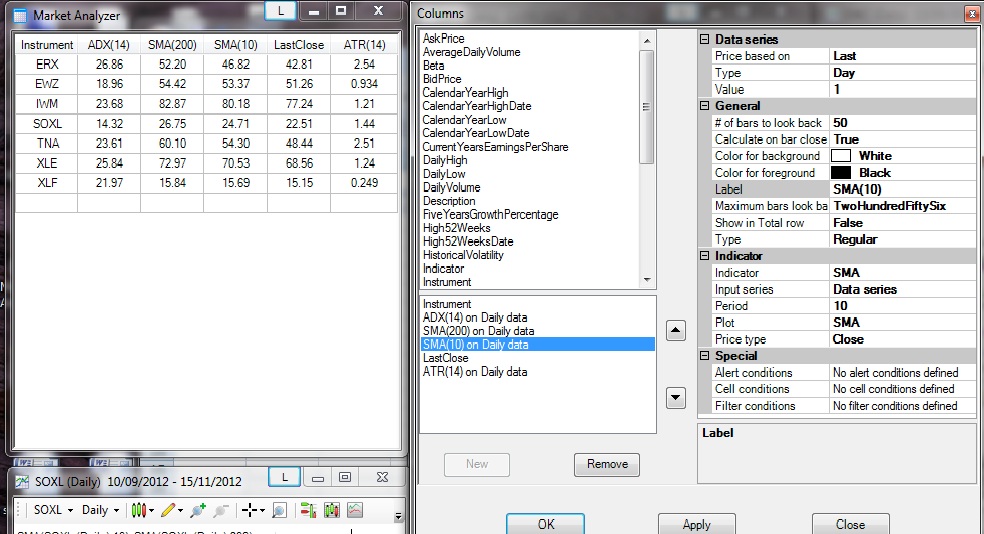Viewport: 984px width, 534px height.
Task: Click the ATR(14) column header in Market Analyzer
Action: tap(364, 45)
